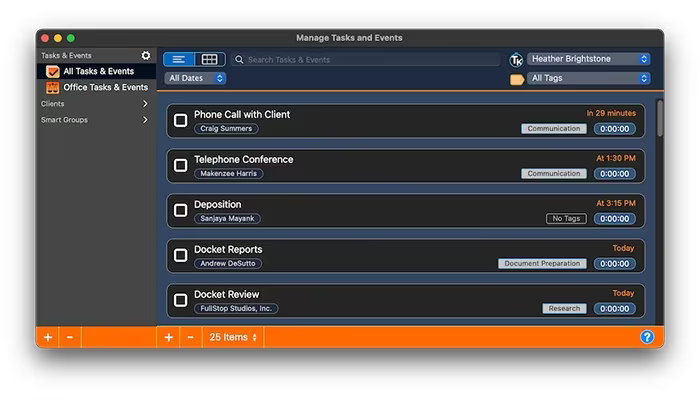The width and height of the screenshot is (700, 400).
Task: Mark Phone Call with Client complete
Action: pyautogui.click(x=180, y=121)
